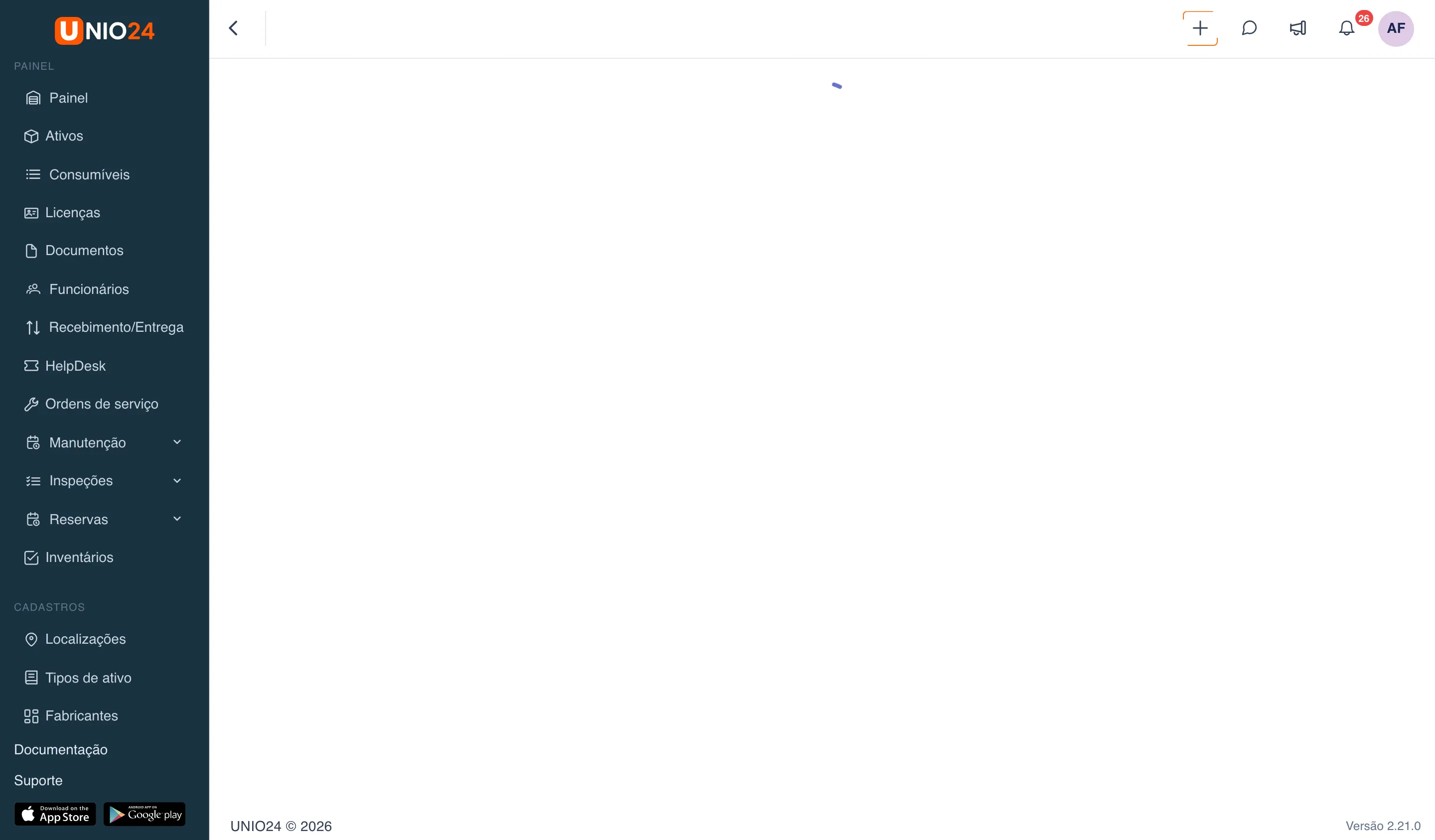Open the AF user avatar menu
1435x840 pixels.
click(x=1395, y=28)
